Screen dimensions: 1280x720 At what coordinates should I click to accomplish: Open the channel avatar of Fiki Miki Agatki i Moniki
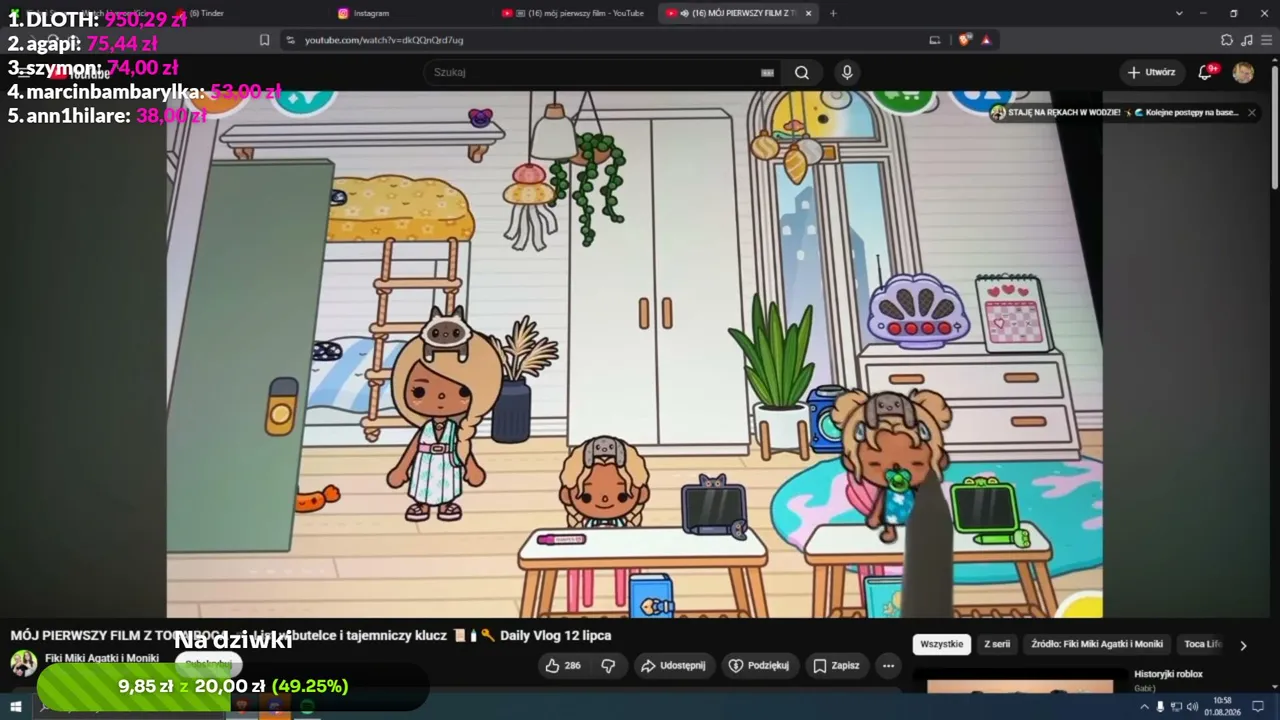click(x=24, y=663)
